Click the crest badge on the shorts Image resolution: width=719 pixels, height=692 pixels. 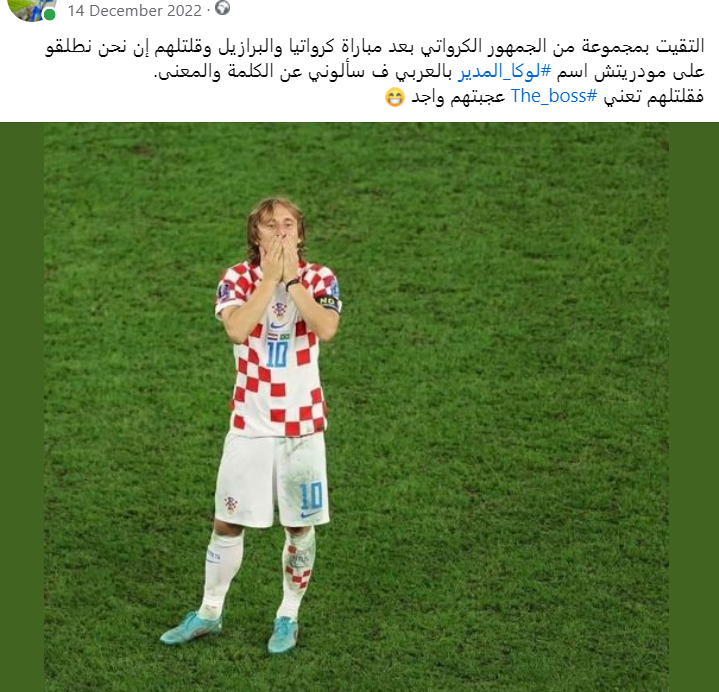click(x=231, y=504)
